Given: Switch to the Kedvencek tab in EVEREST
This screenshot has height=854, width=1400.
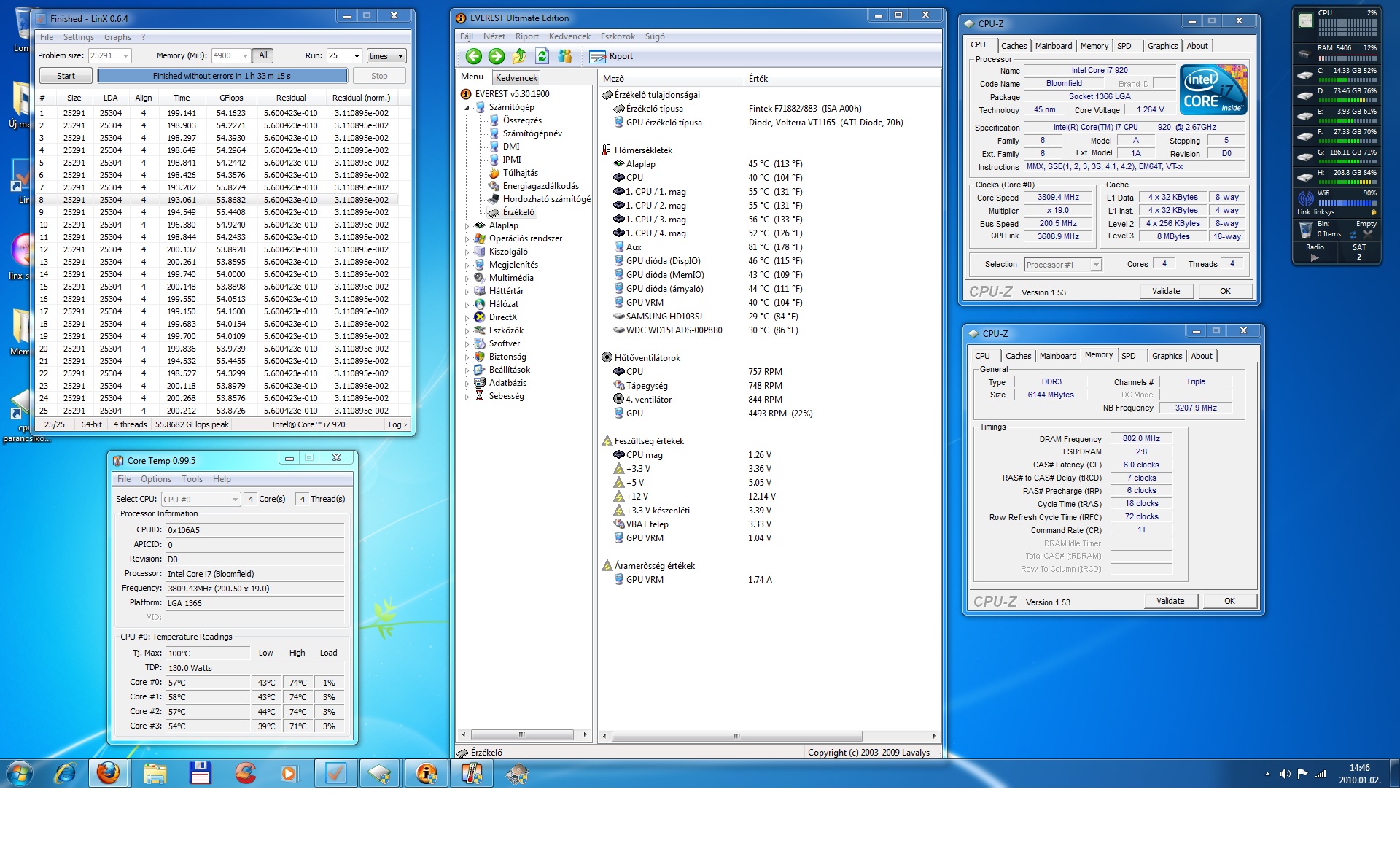Looking at the screenshot, I should click(x=516, y=78).
